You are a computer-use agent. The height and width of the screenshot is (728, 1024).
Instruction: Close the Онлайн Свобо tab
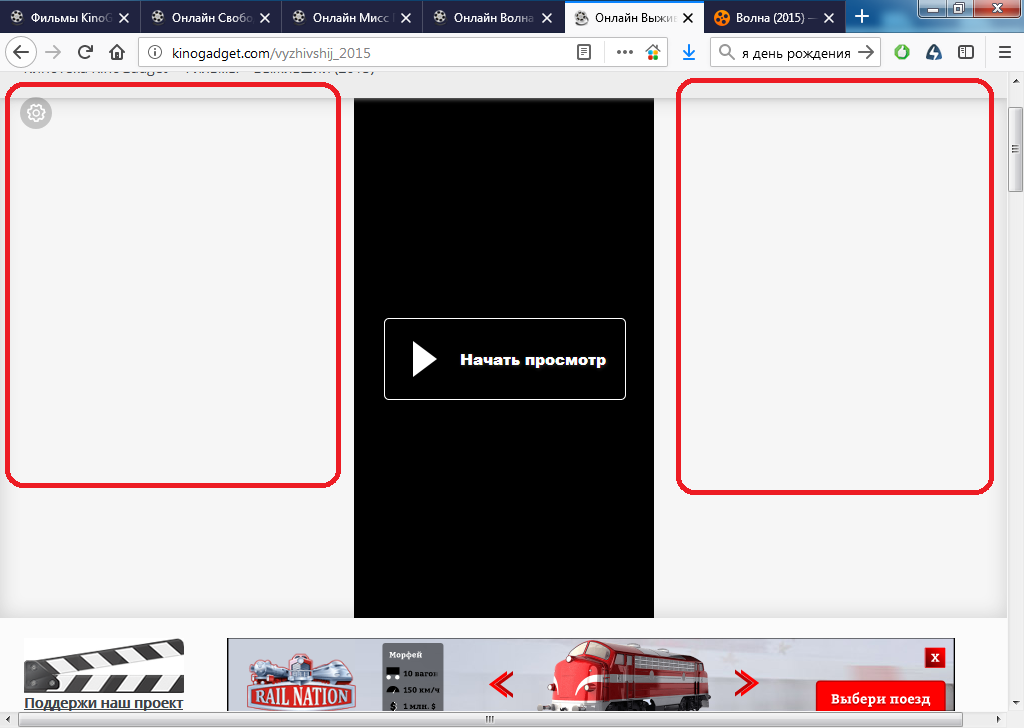(265, 18)
